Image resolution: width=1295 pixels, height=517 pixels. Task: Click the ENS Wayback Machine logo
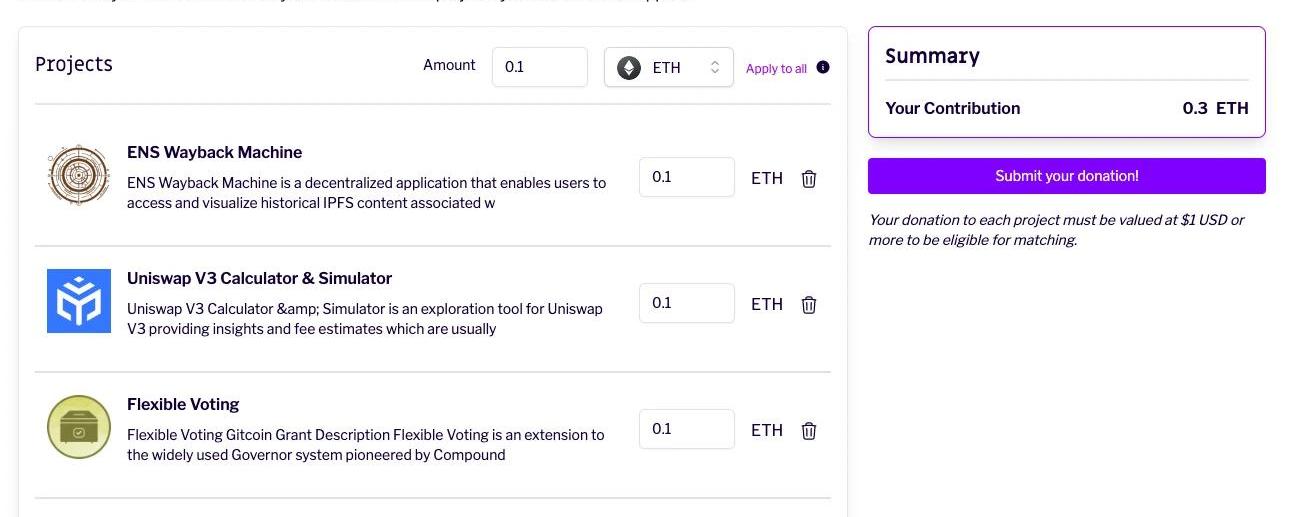click(78, 176)
